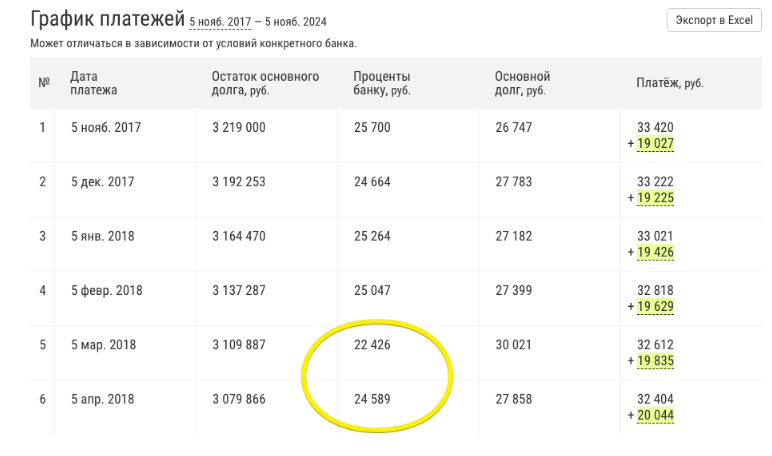Click highlighted extra payment 19 027
This screenshot has width=772, height=456.
tap(655, 143)
